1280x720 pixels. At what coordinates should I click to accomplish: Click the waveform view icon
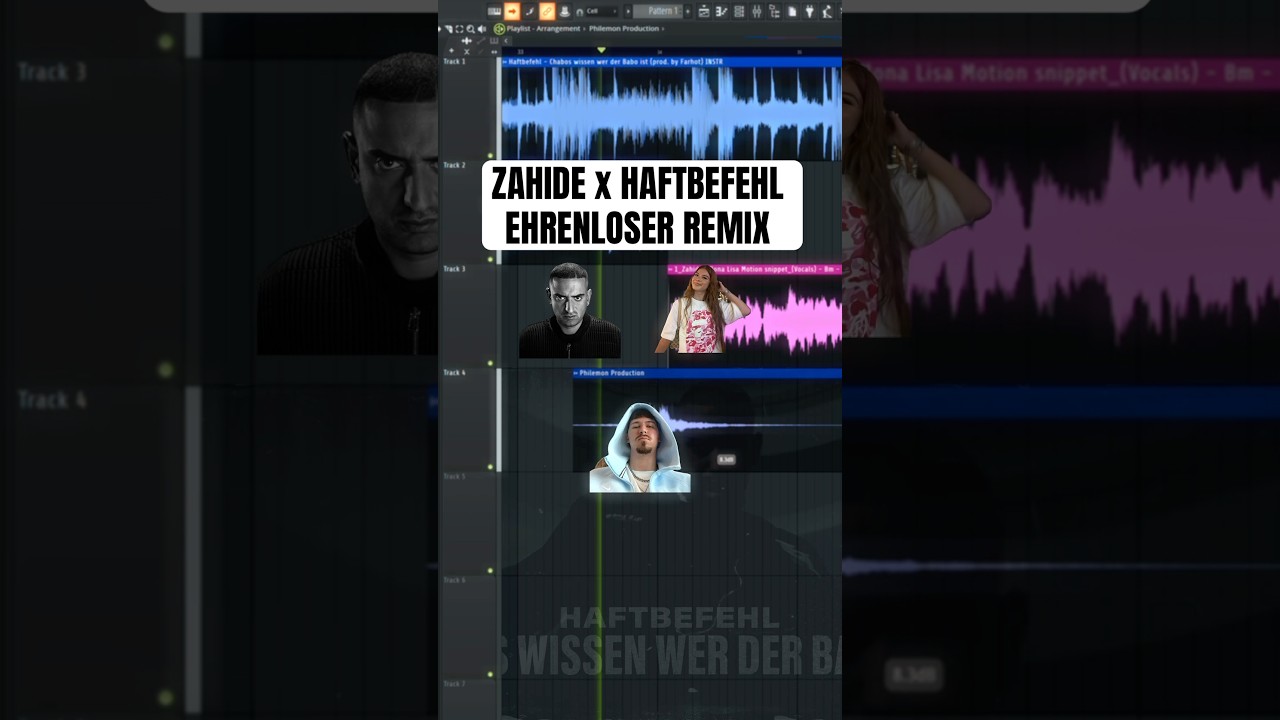466,41
